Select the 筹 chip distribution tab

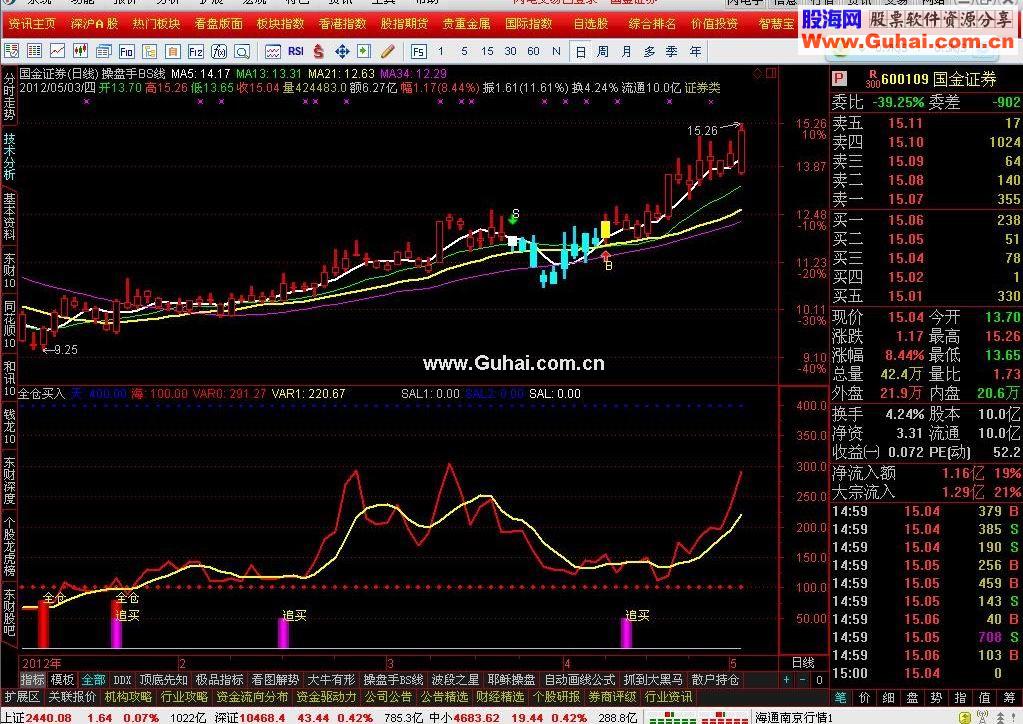click(x=1009, y=697)
